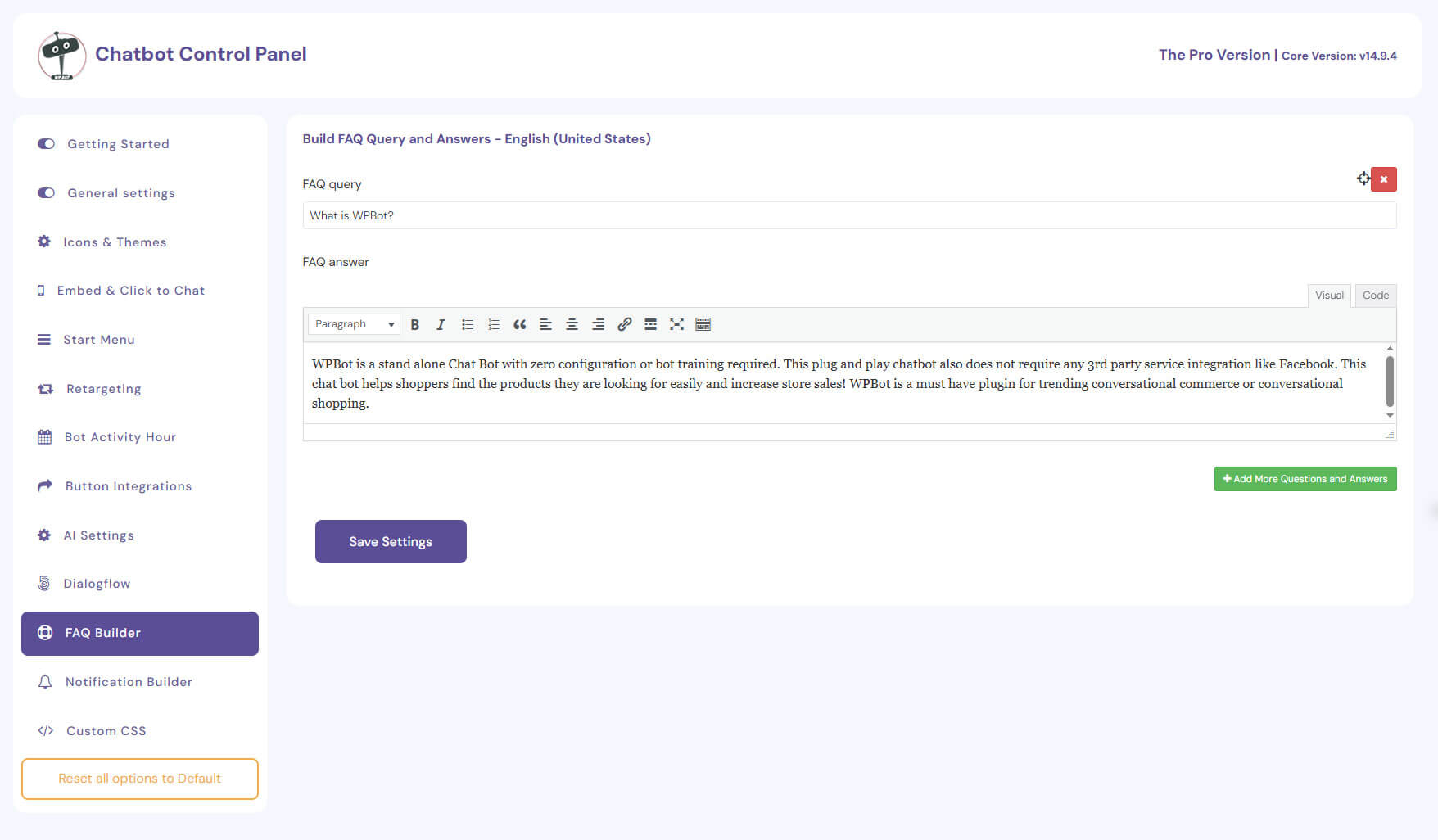Click the blockquote icon in editor toolbar
The width and height of the screenshot is (1438, 840).
pos(520,324)
